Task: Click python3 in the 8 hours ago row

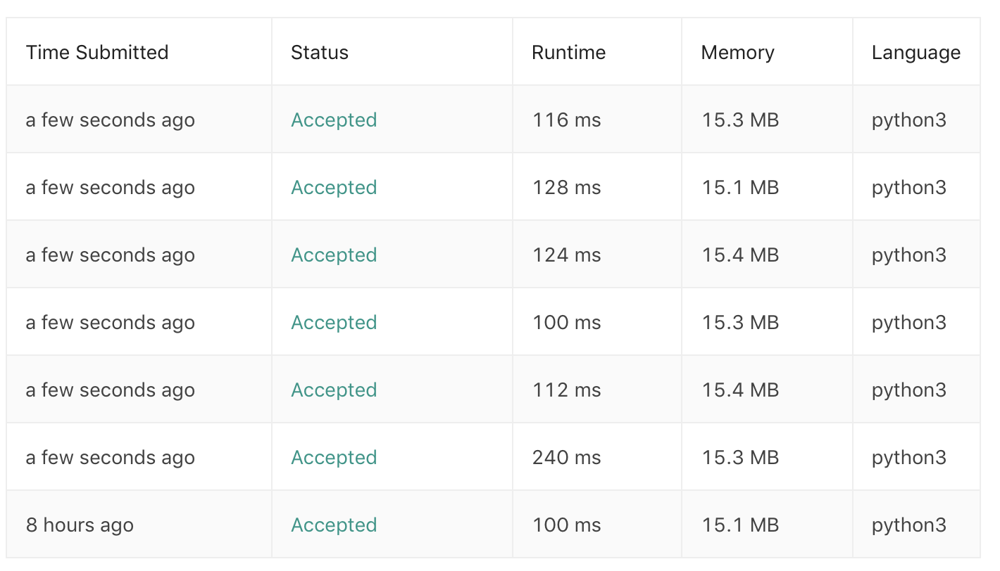Action: coord(909,526)
